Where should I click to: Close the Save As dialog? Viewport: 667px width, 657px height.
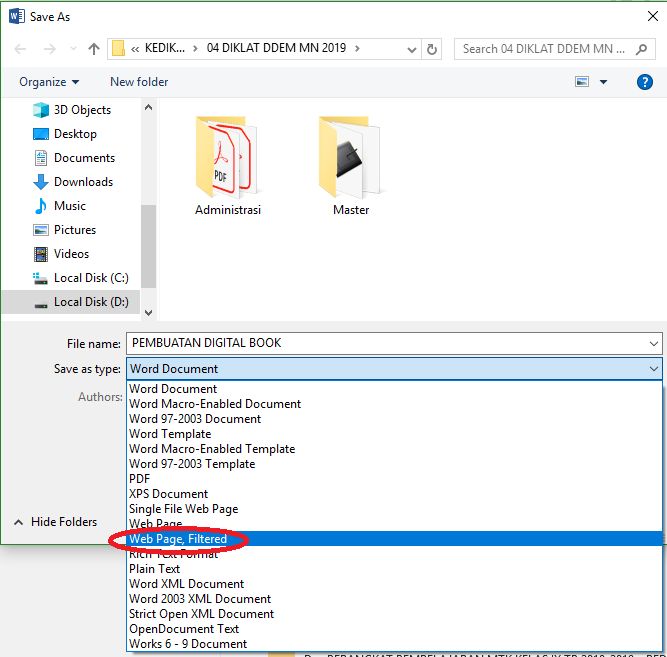[x=653, y=16]
